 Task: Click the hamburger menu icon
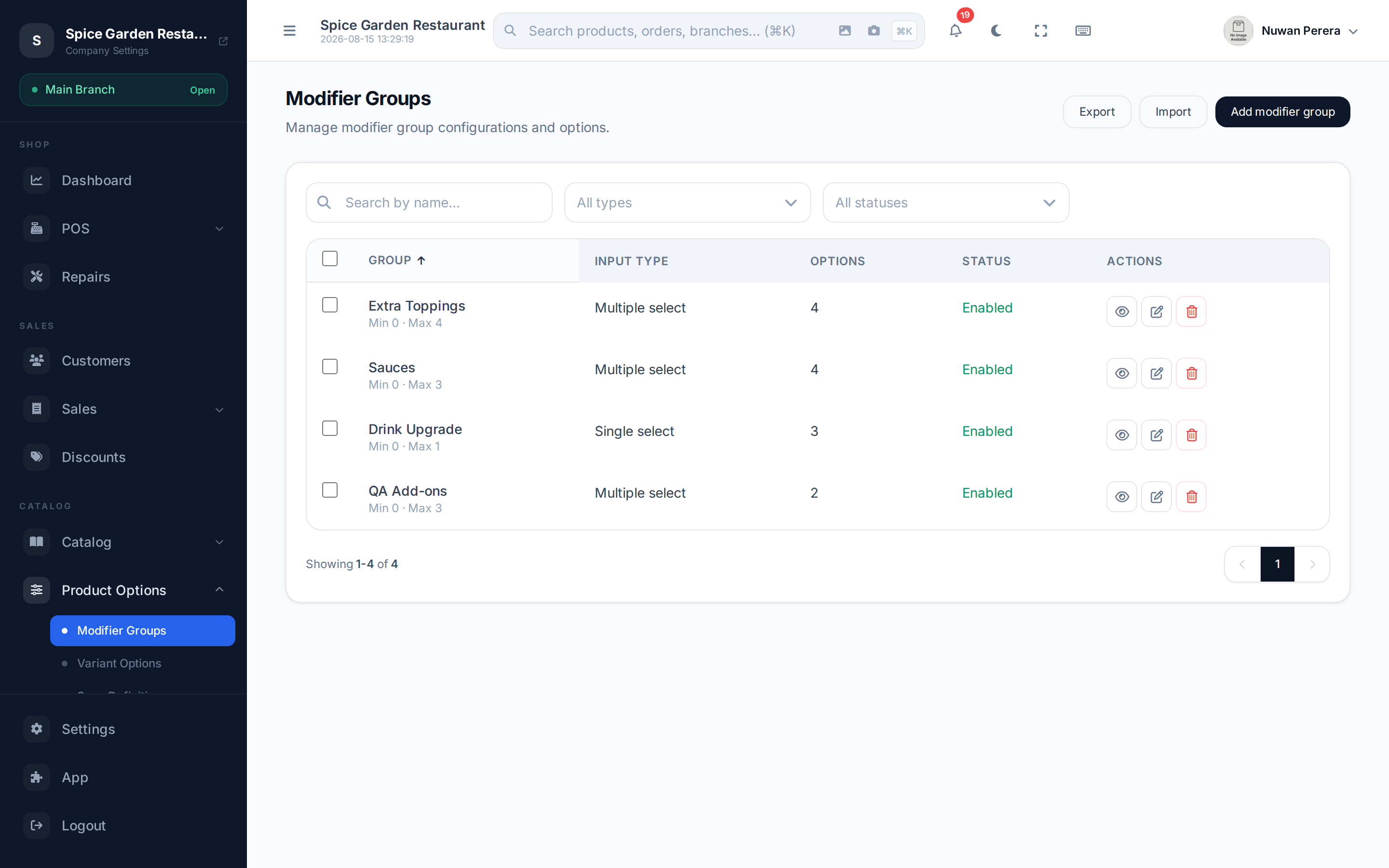pos(289,31)
